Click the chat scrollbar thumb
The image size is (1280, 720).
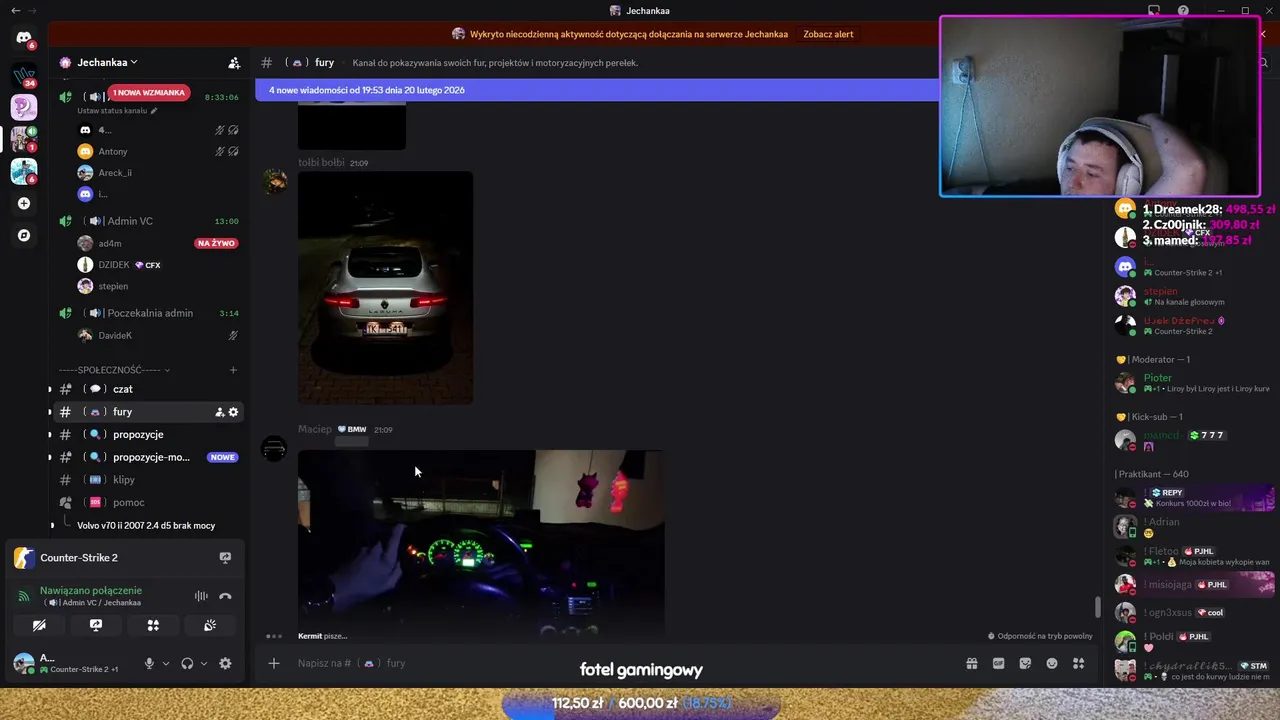pyautogui.click(x=1097, y=607)
